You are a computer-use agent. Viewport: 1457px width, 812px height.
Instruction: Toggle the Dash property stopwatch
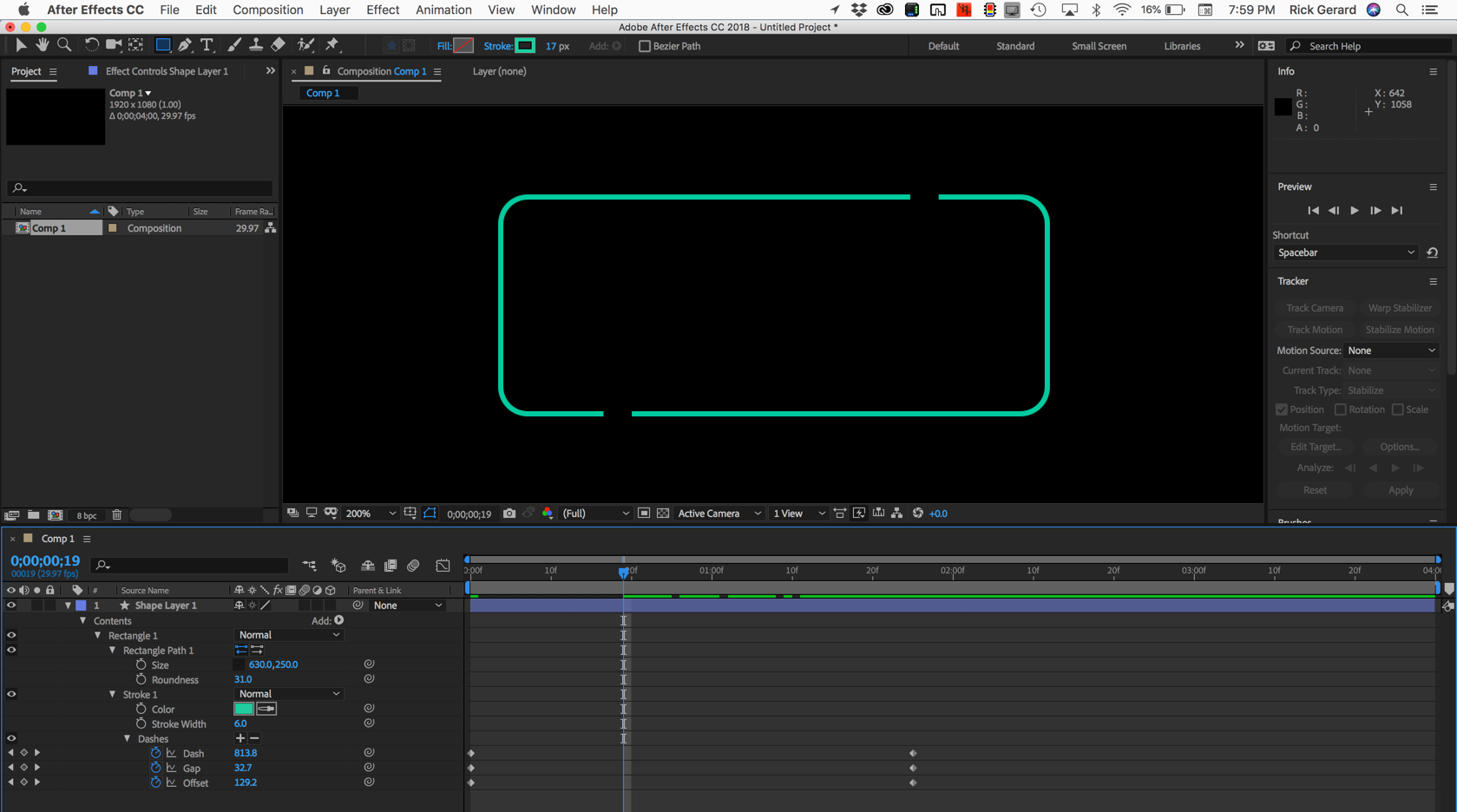tap(155, 753)
